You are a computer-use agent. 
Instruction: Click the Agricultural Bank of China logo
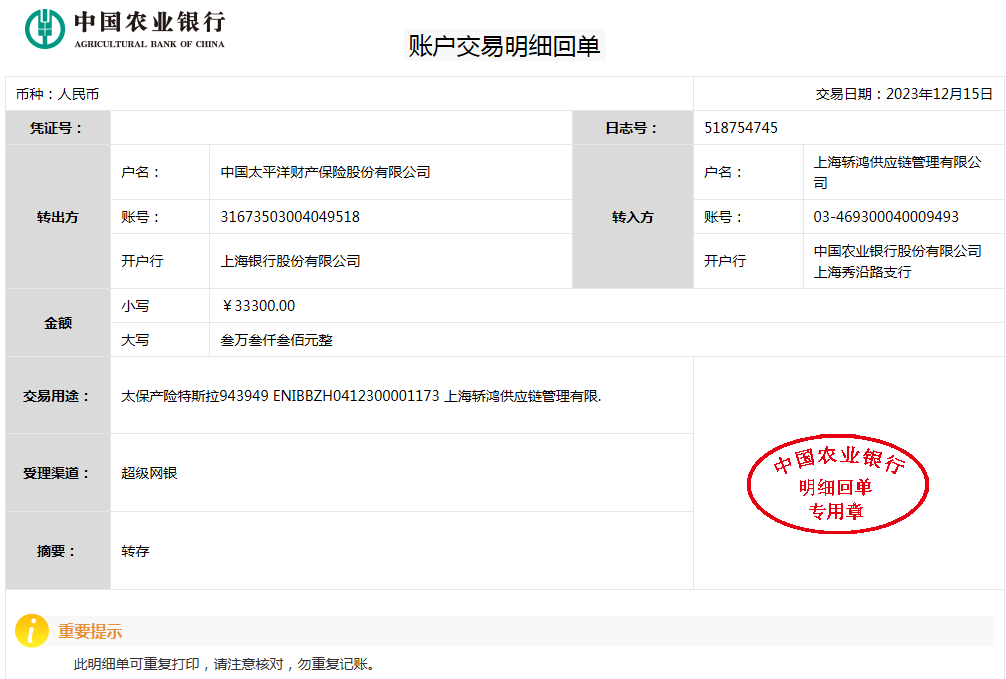point(125,29)
